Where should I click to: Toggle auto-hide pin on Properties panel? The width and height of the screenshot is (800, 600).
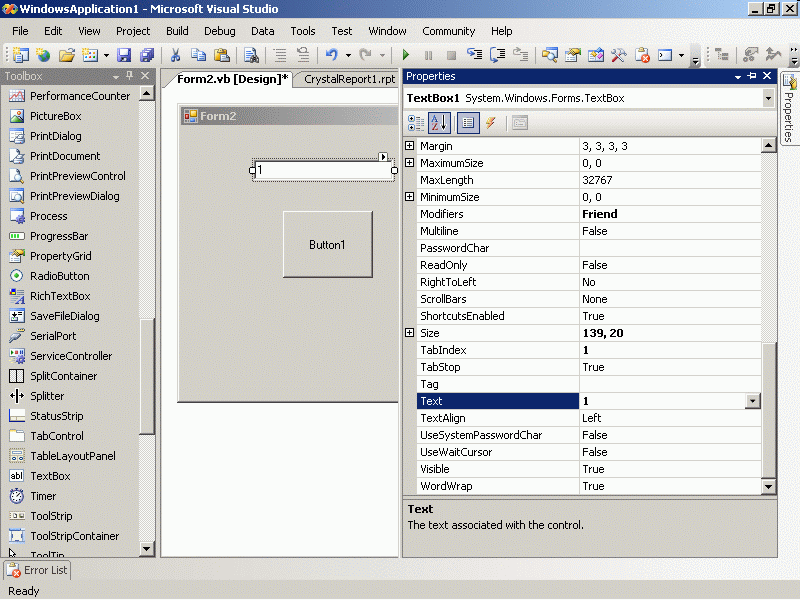coord(752,76)
